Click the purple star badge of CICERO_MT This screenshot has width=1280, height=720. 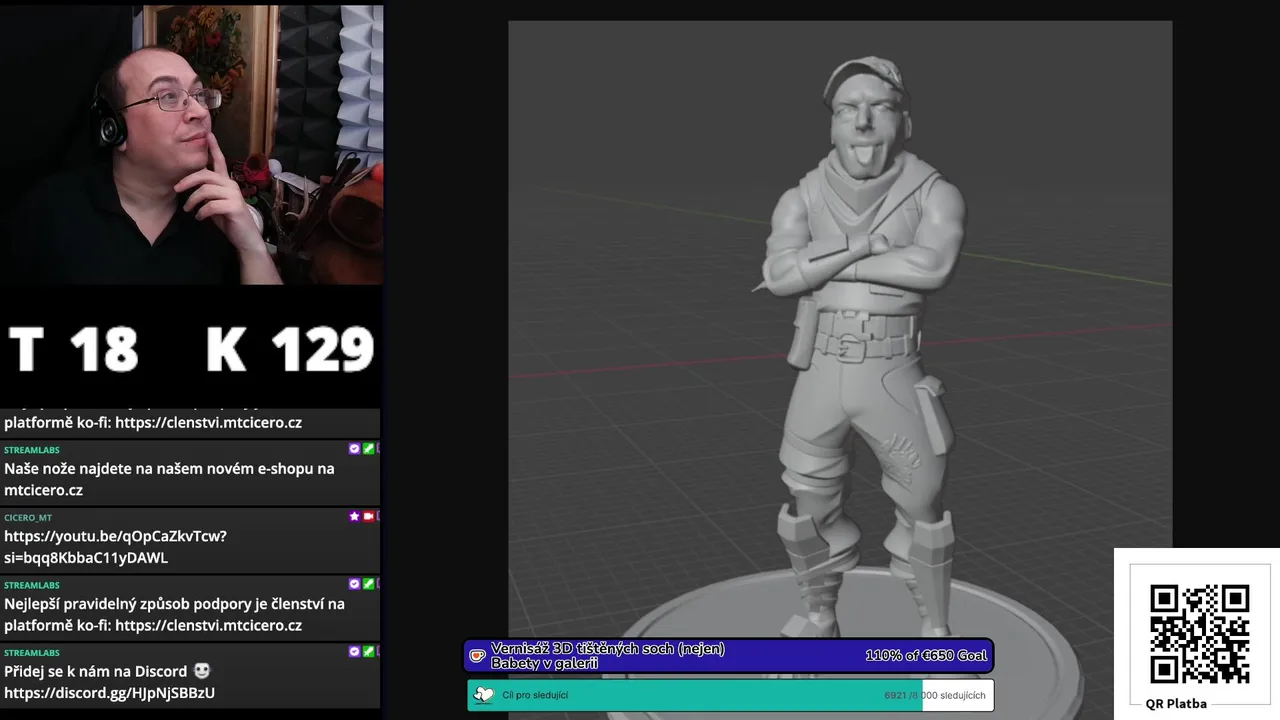[x=354, y=516]
